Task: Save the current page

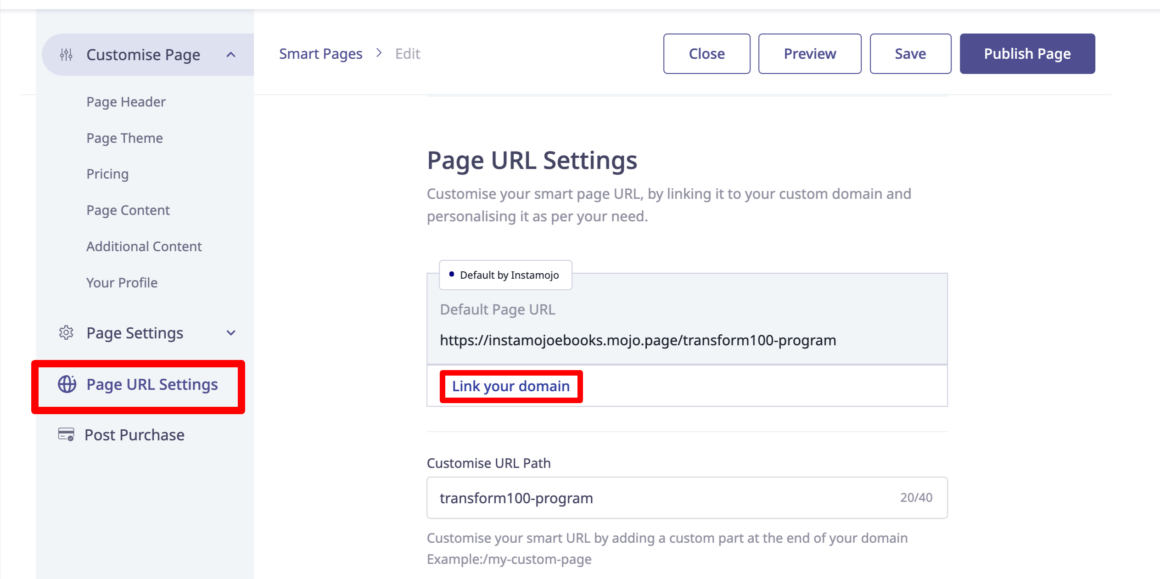Action: click(x=910, y=53)
